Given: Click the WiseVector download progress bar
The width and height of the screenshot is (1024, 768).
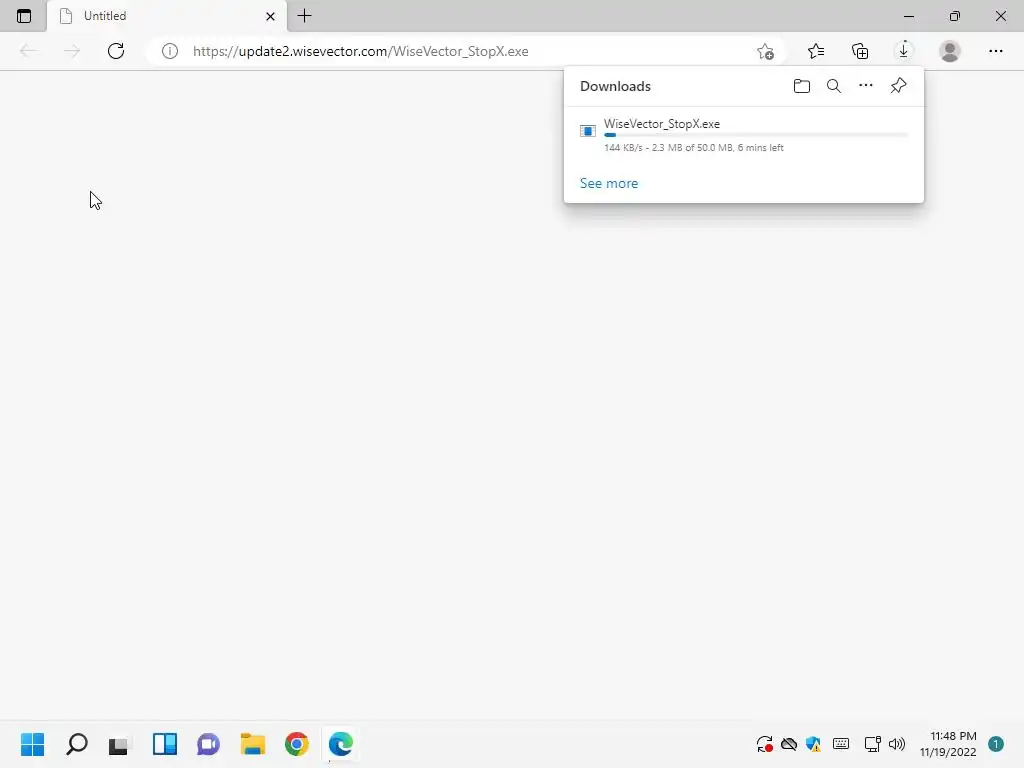Looking at the screenshot, I should pyautogui.click(x=756, y=135).
